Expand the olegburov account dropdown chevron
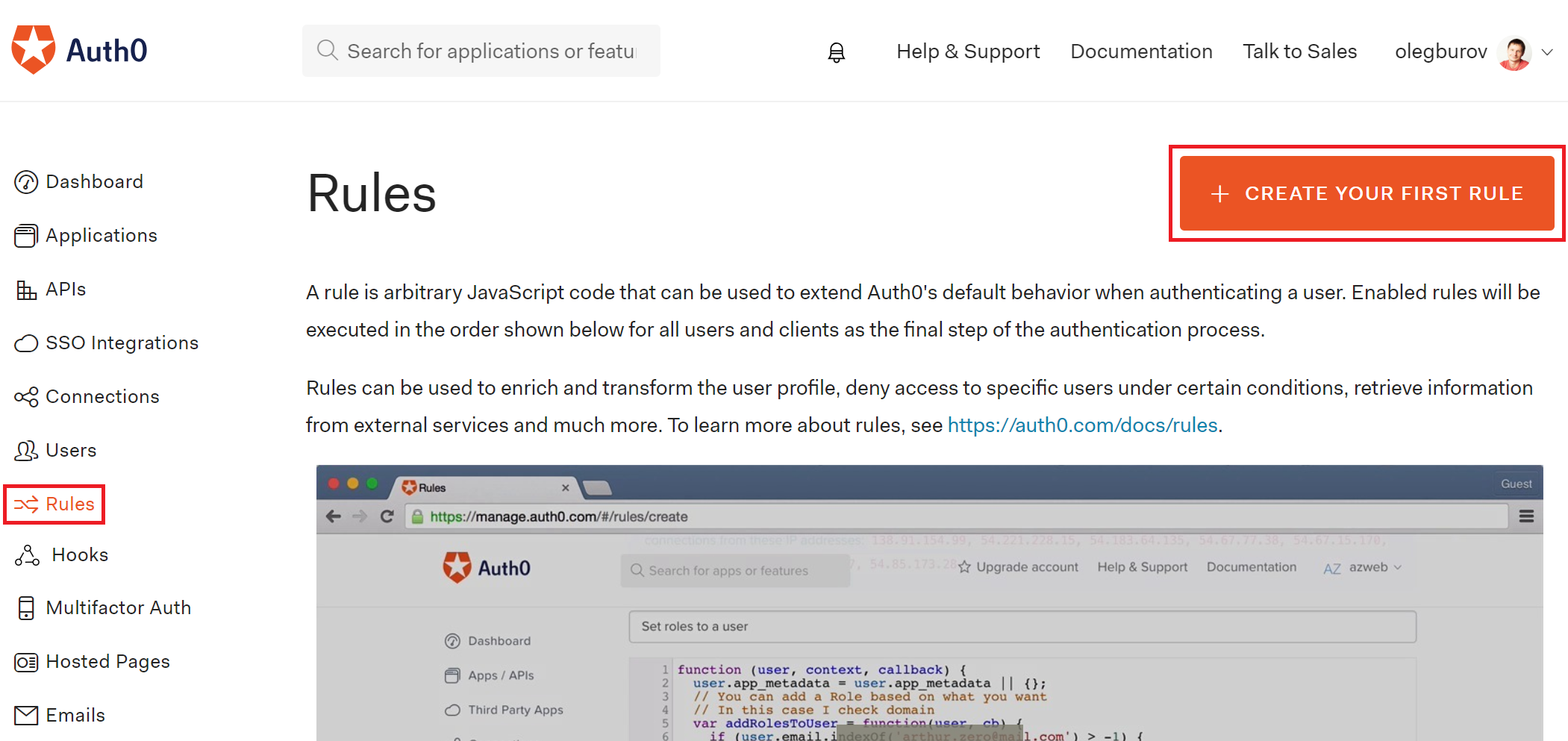 [x=1547, y=52]
